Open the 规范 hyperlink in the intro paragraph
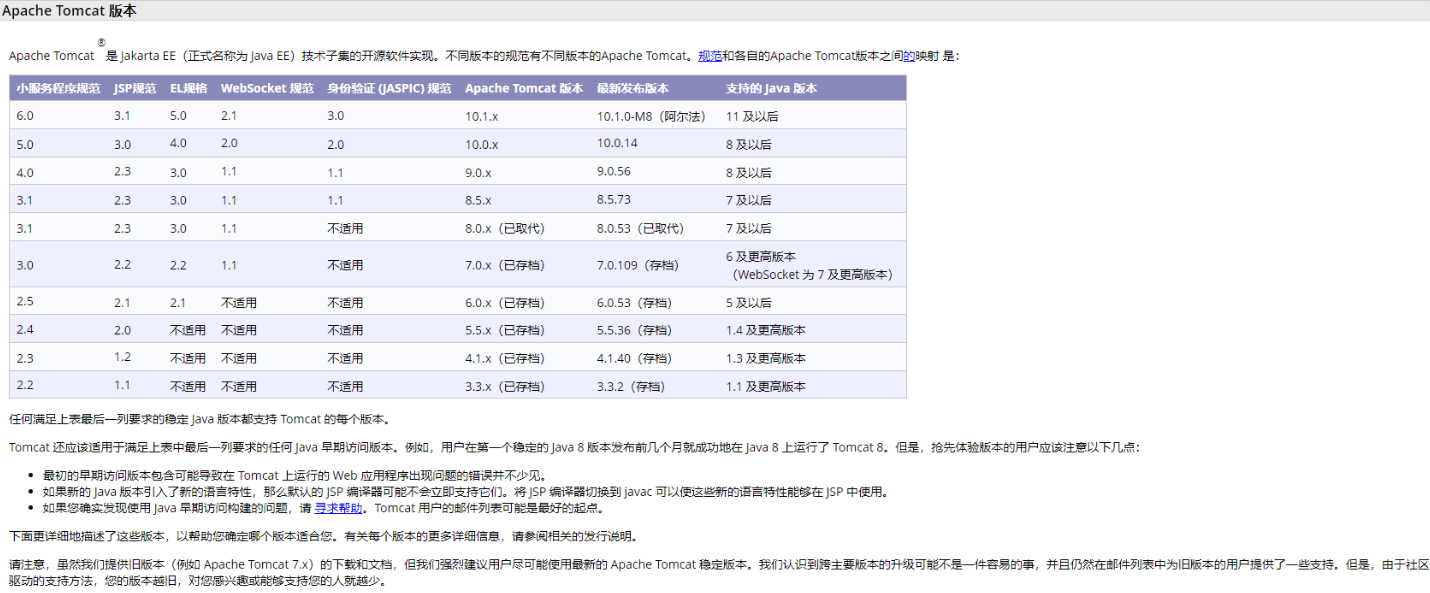Viewport: 1430px width, 593px height. 710,56
